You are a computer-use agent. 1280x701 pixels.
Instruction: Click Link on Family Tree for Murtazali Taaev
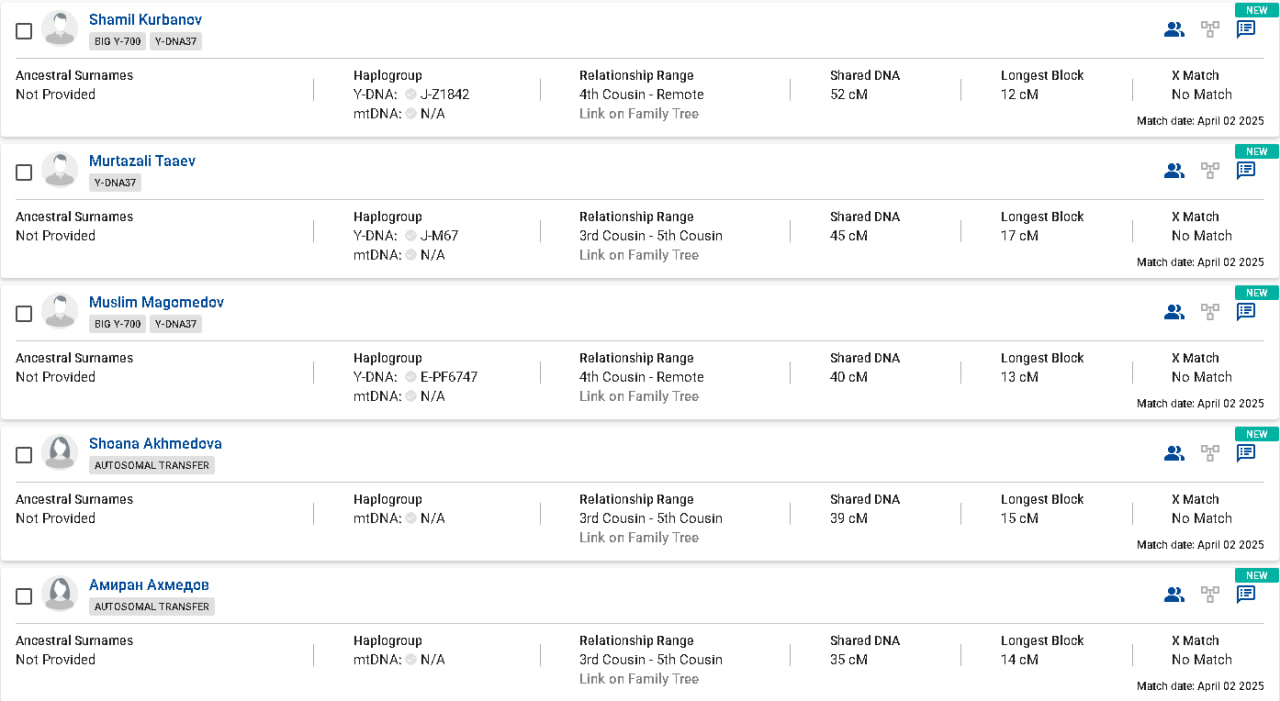[639, 255]
